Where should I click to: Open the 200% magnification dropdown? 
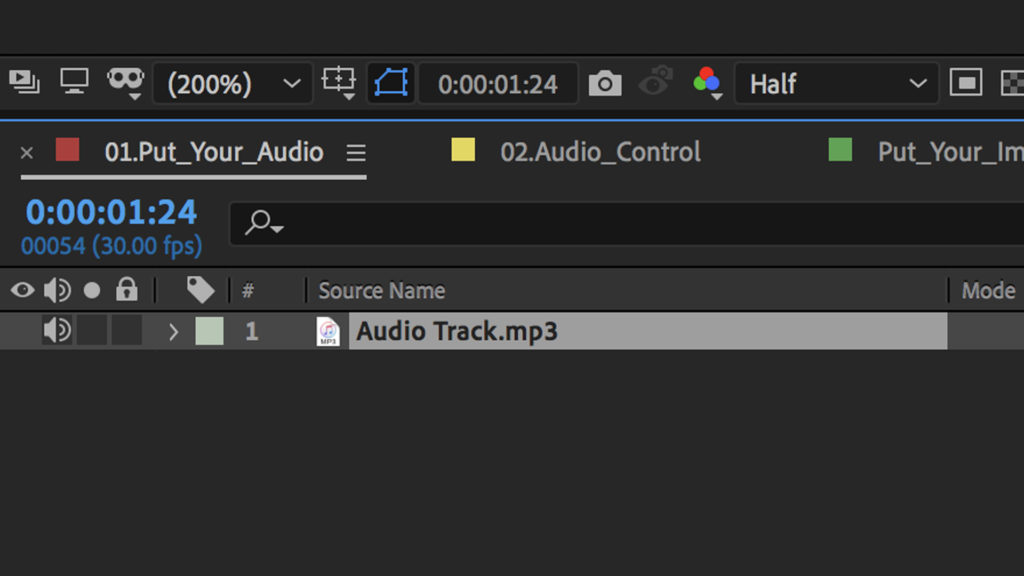[x=233, y=84]
